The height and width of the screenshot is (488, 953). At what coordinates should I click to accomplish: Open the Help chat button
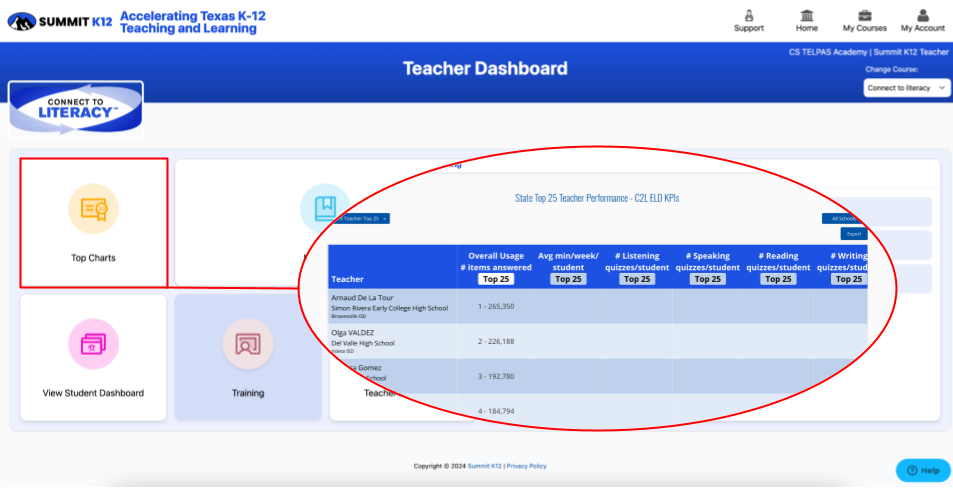point(923,470)
